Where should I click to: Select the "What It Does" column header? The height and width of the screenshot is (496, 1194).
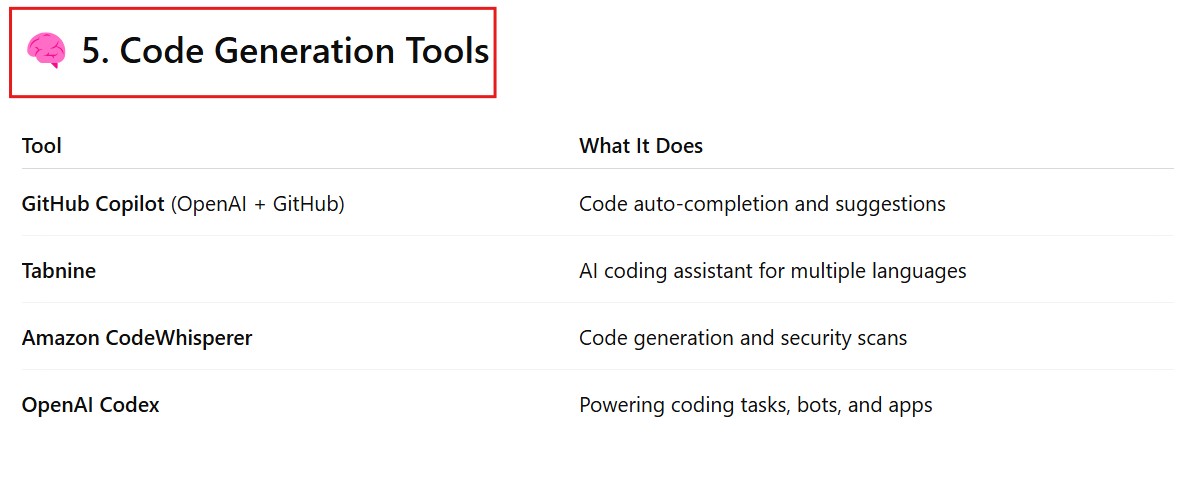(641, 146)
